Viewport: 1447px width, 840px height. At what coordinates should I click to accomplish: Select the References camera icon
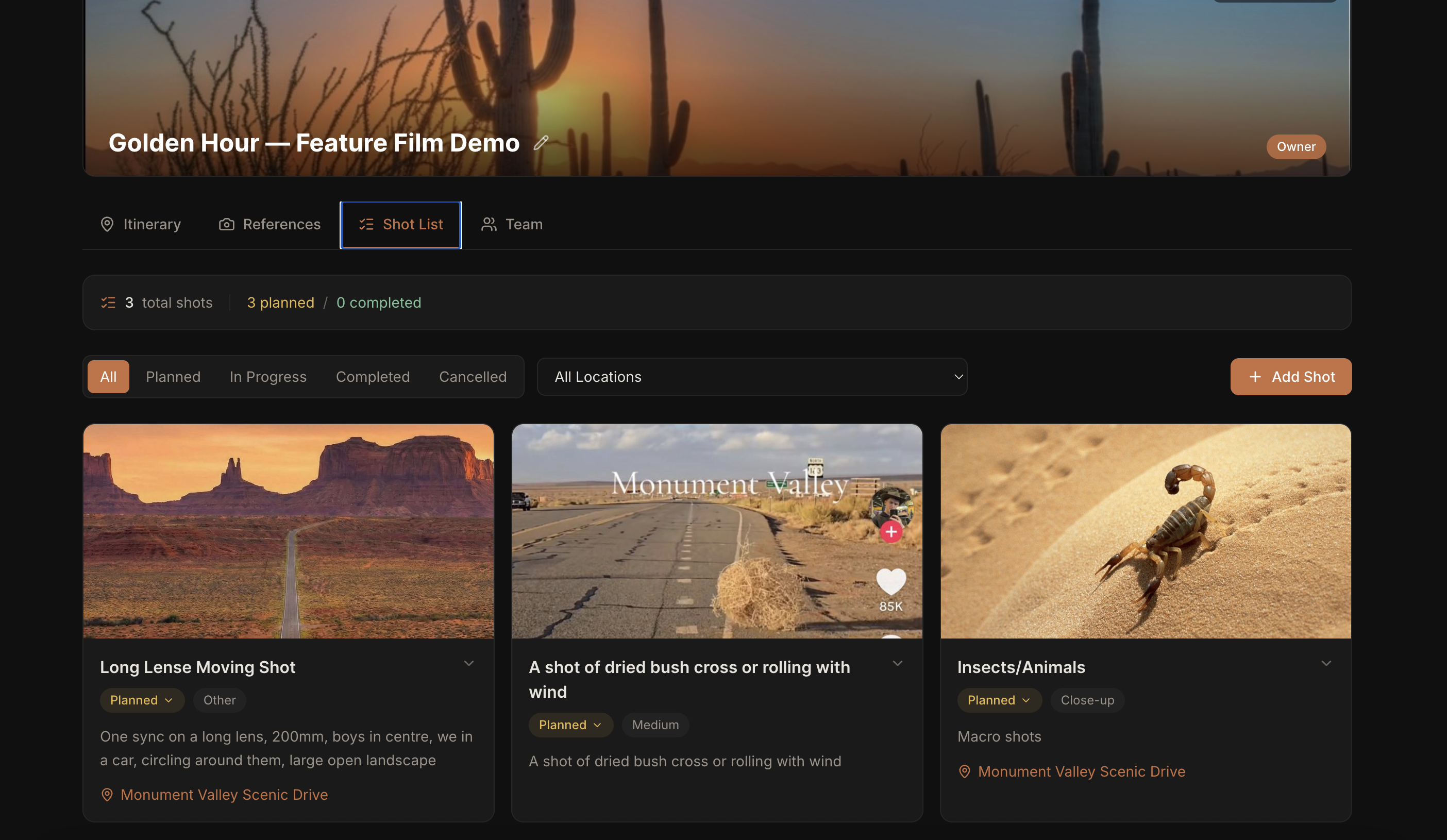tap(227, 225)
